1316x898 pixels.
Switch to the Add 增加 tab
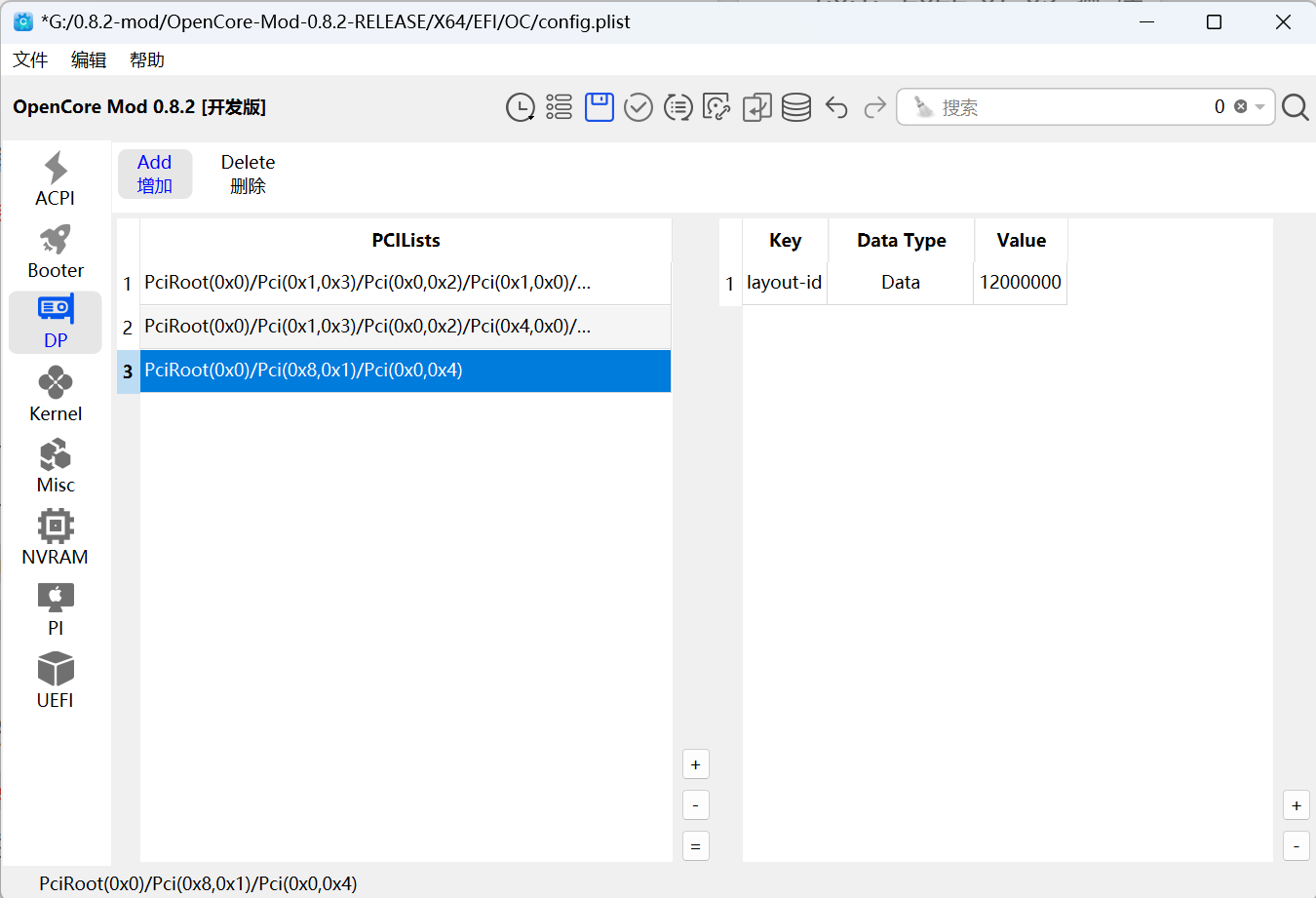click(x=155, y=174)
